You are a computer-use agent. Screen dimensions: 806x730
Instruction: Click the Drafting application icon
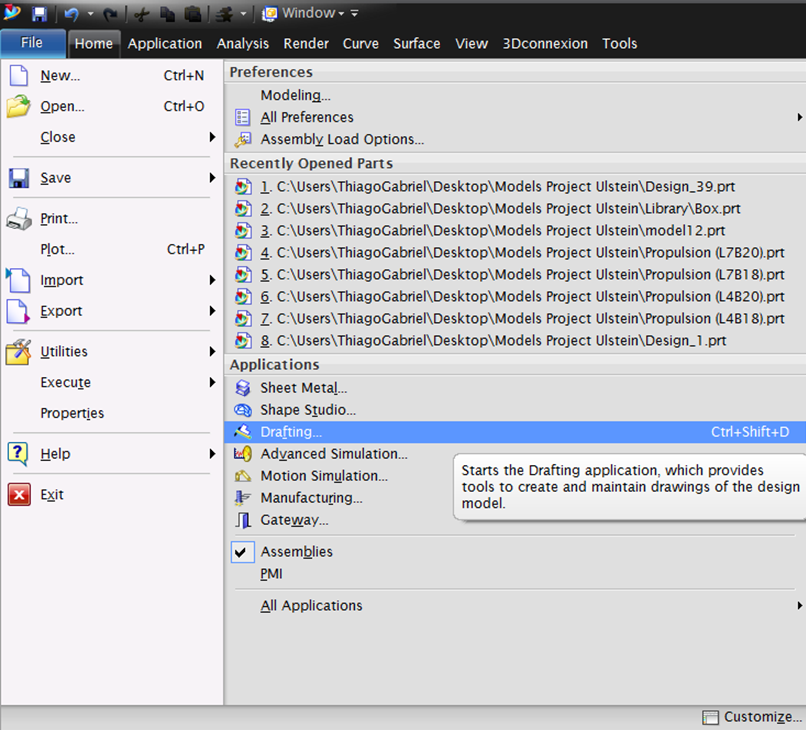click(243, 432)
